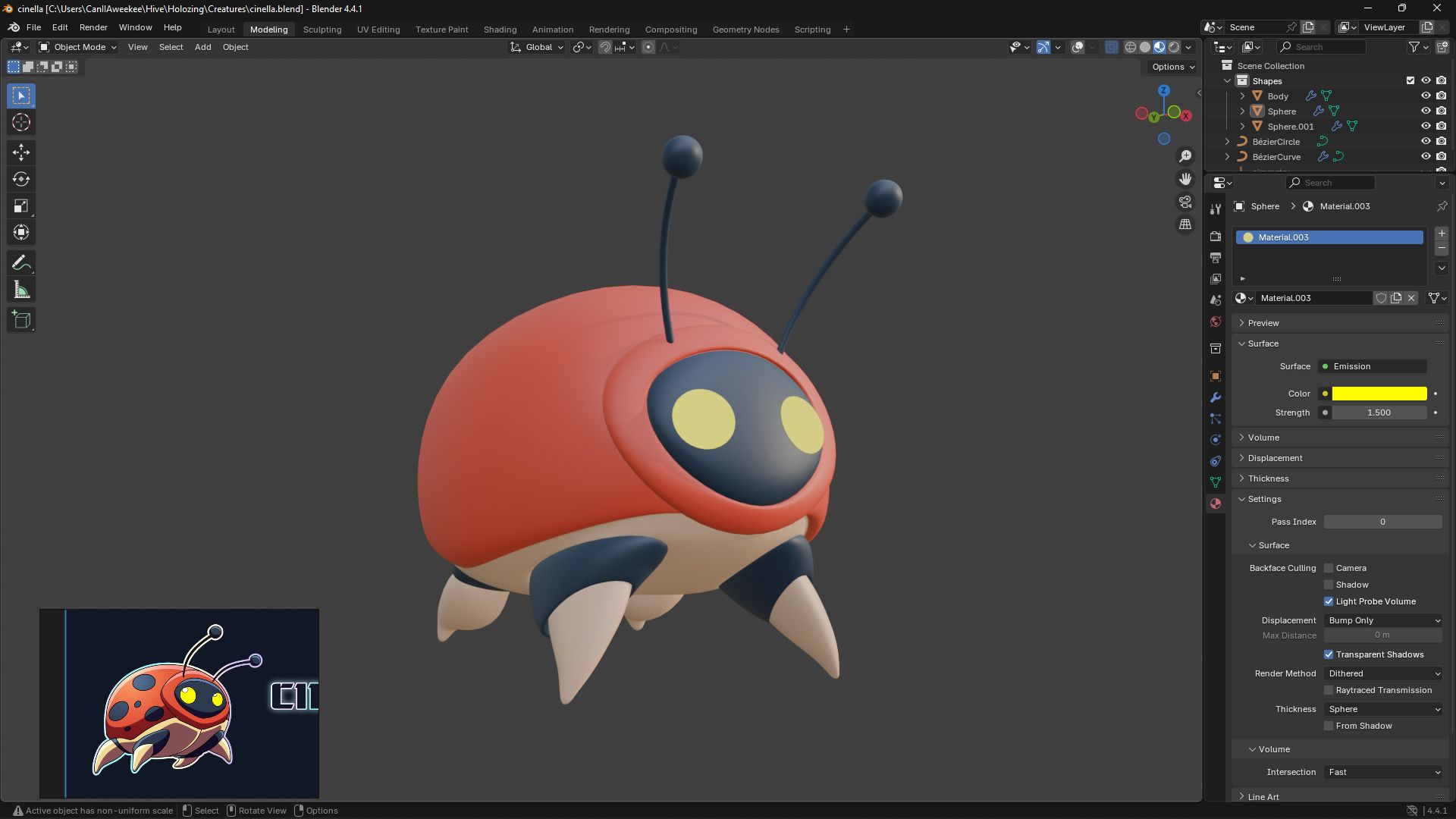Switch to the Shading workspace tab
This screenshot has width=1456, height=819.
coord(500,30)
